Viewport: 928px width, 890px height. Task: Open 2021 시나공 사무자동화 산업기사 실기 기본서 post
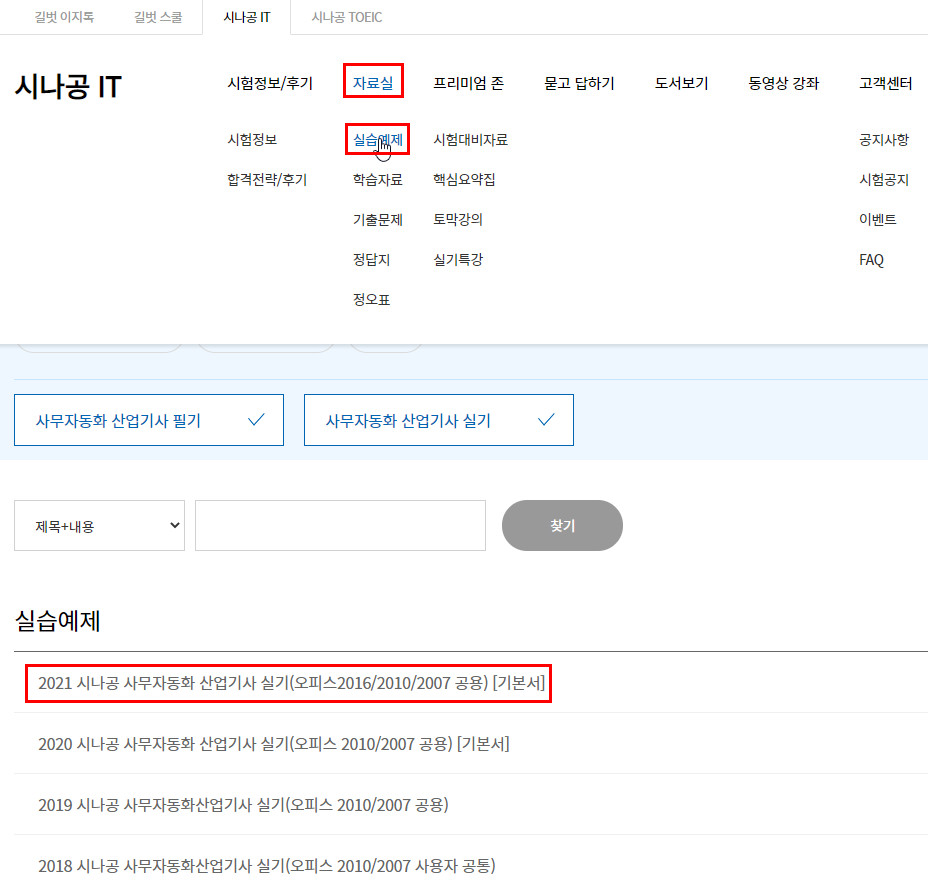(x=291, y=683)
